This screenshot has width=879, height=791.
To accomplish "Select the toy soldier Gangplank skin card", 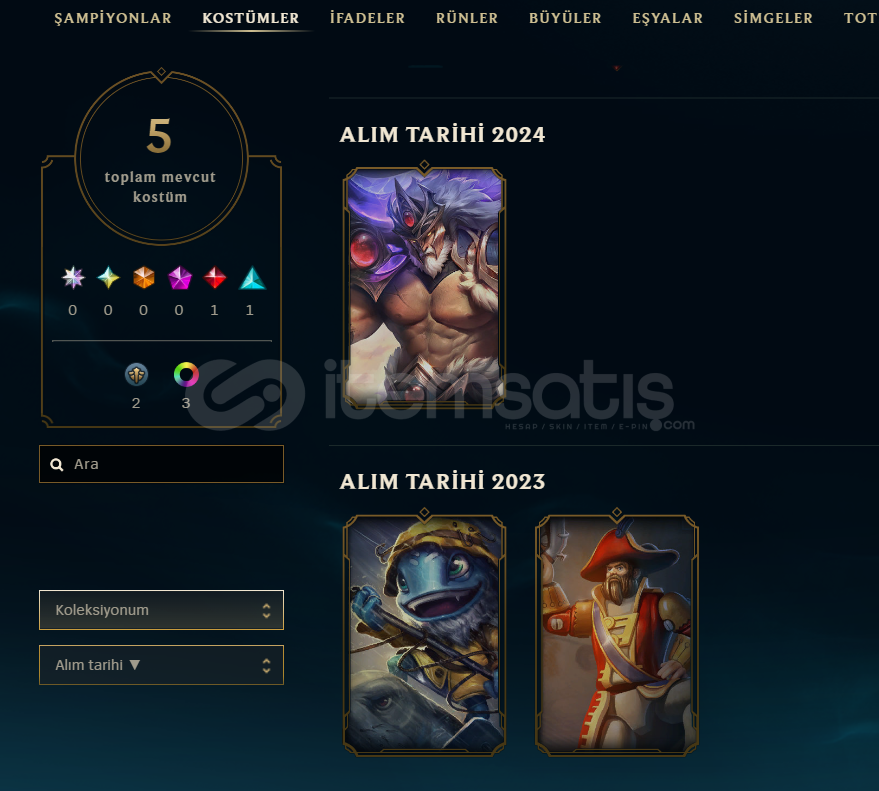I will click(617, 635).
